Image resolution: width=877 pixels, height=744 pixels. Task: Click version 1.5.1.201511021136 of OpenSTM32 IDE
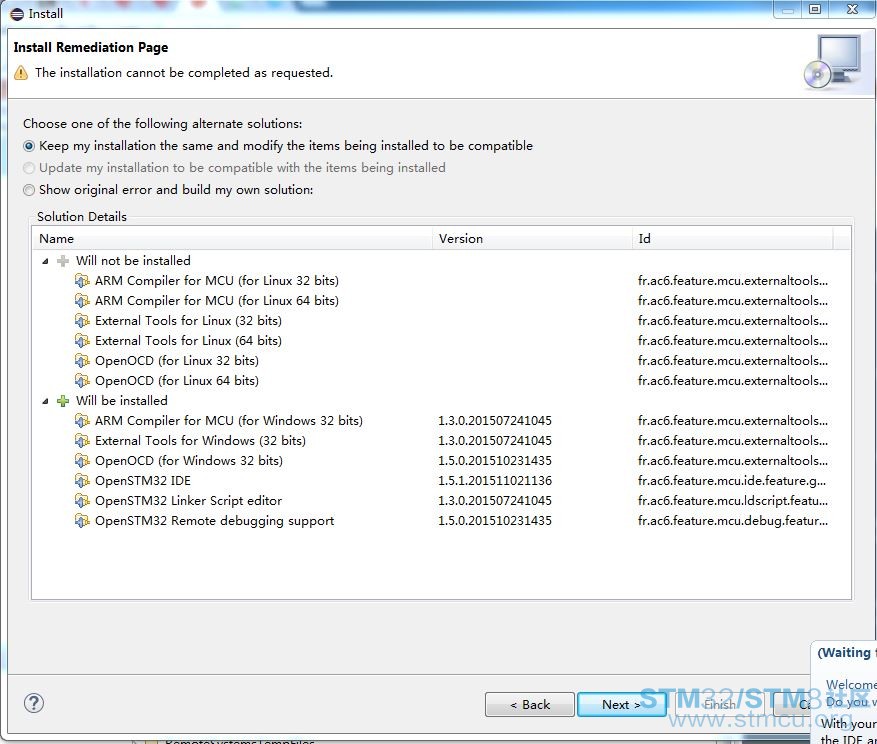(495, 481)
